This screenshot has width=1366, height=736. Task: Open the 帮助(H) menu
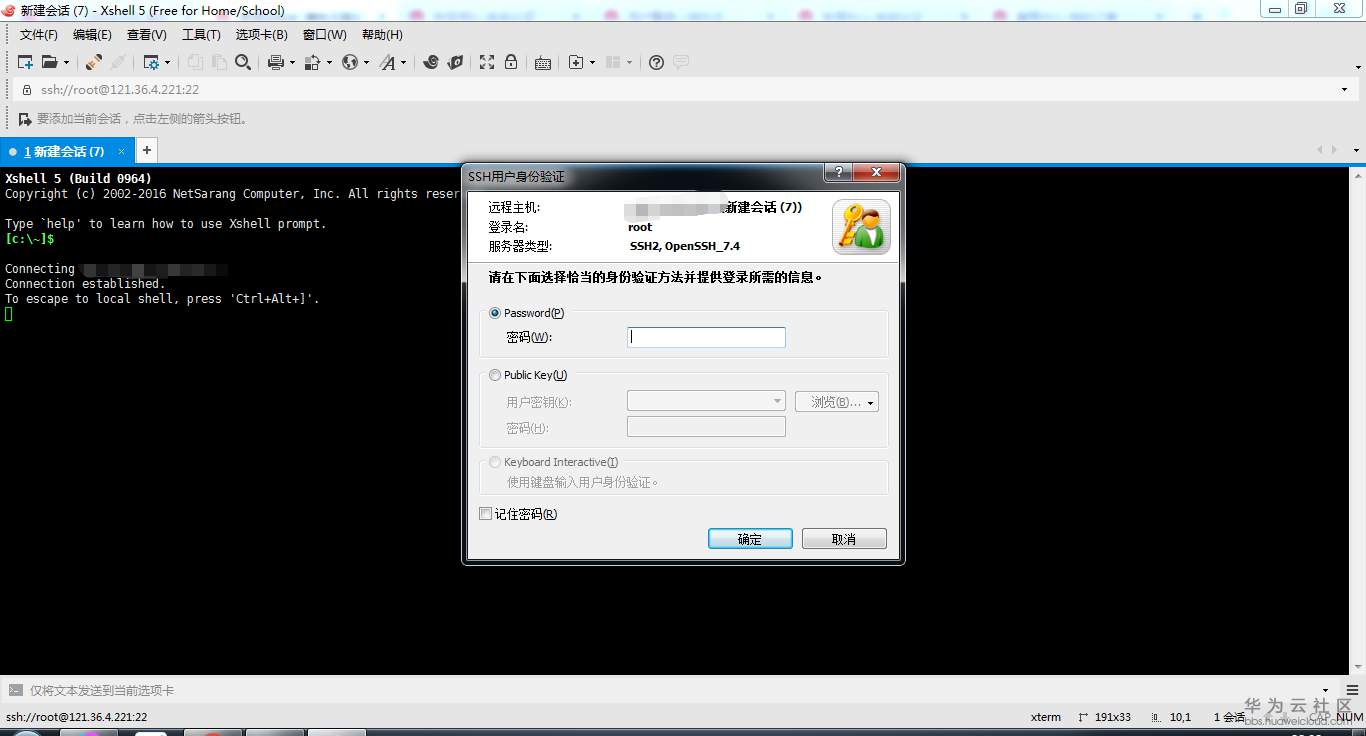coord(383,35)
